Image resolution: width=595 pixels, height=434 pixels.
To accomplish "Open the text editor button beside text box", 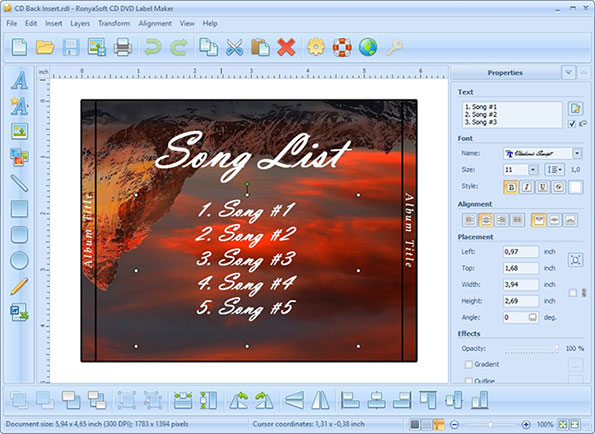I will pyautogui.click(x=575, y=108).
